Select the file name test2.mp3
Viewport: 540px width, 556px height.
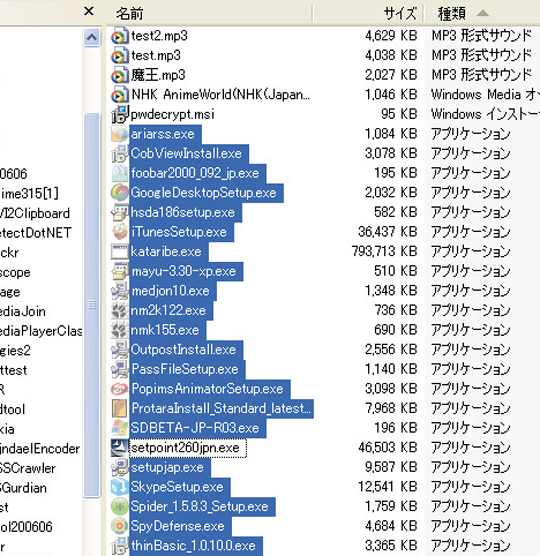[159, 36]
